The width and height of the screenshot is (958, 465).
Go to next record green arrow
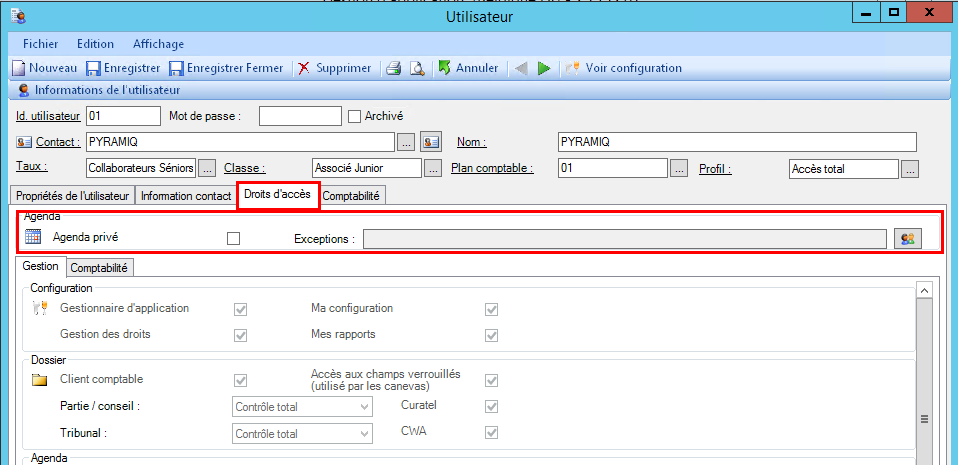click(544, 68)
